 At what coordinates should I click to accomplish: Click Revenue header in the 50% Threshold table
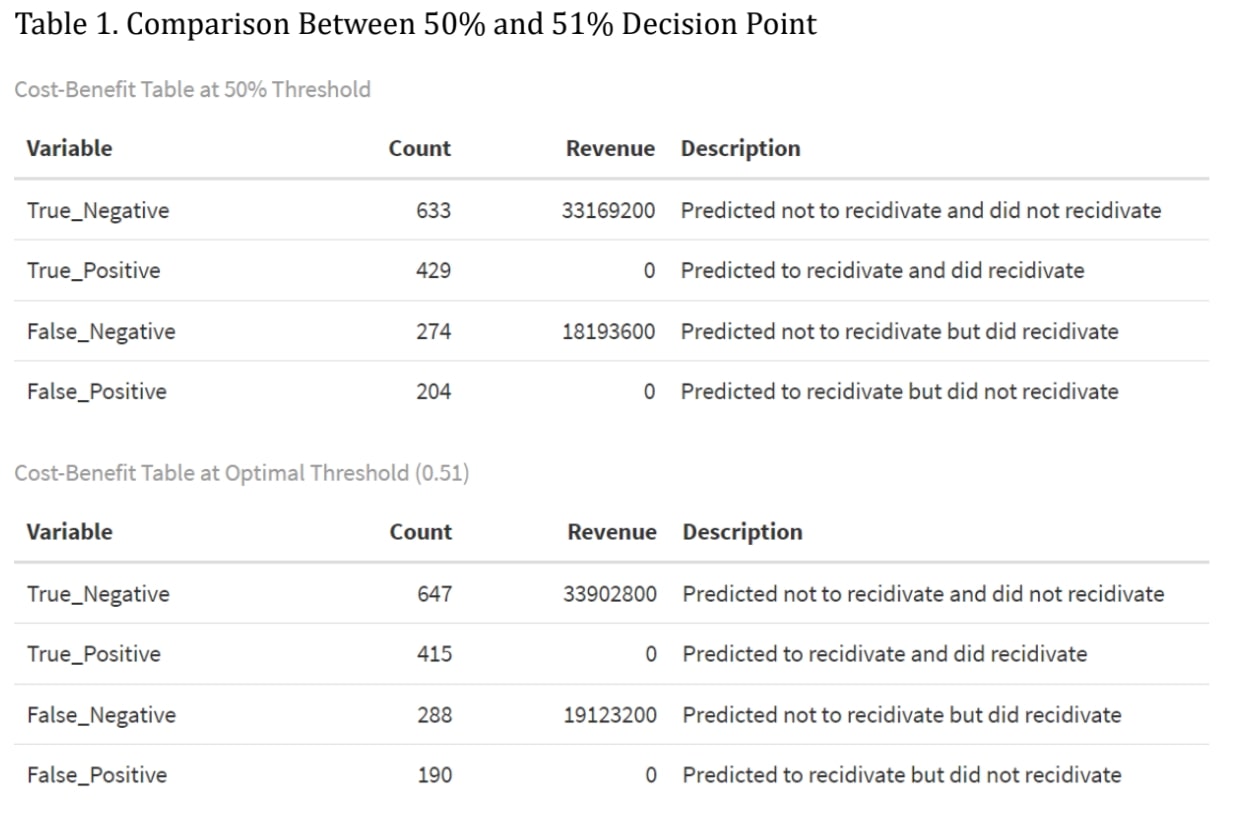click(x=610, y=148)
